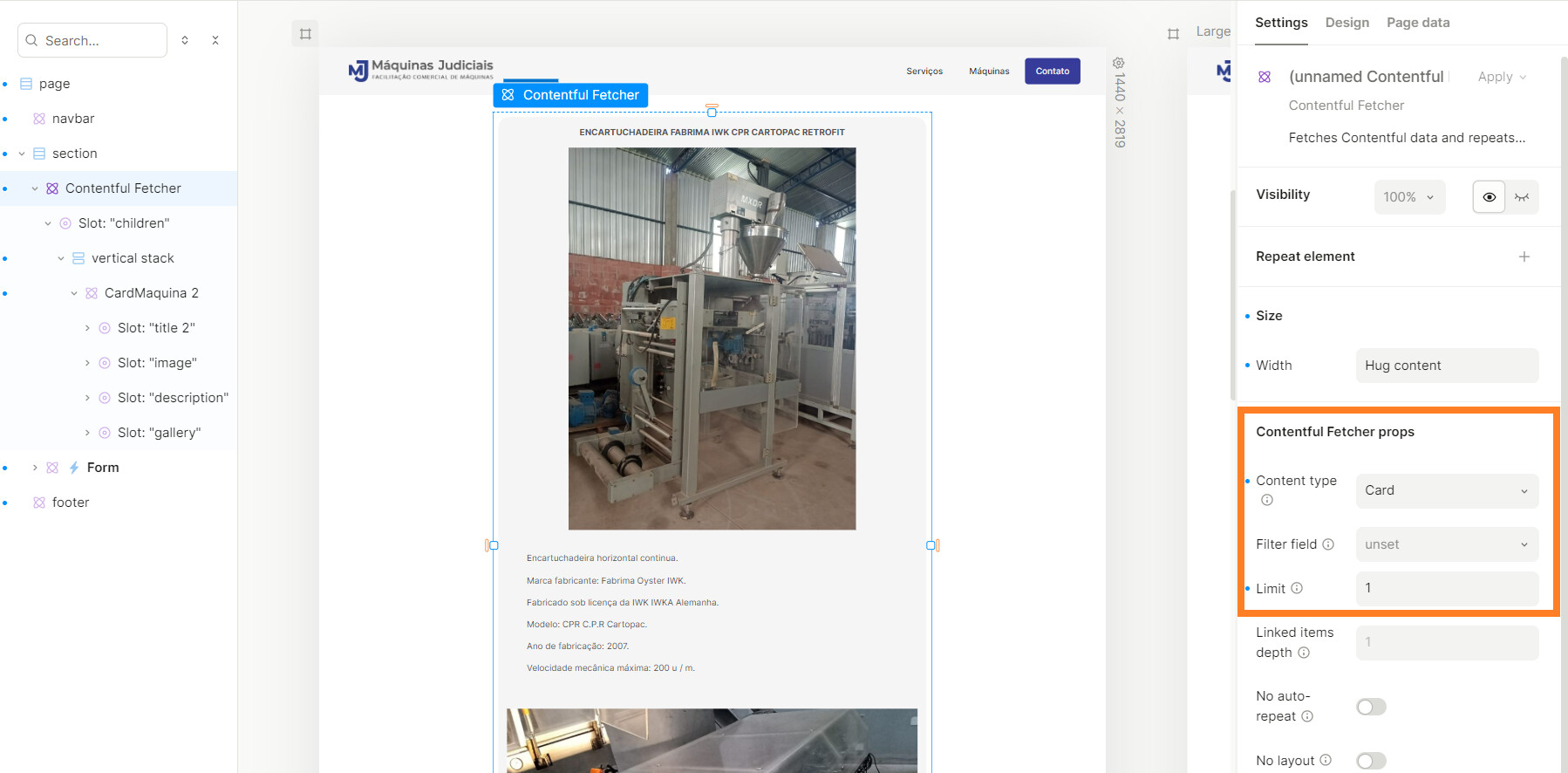Click the Contentful Fetcher component icon in tree

(x=52, y=188)
